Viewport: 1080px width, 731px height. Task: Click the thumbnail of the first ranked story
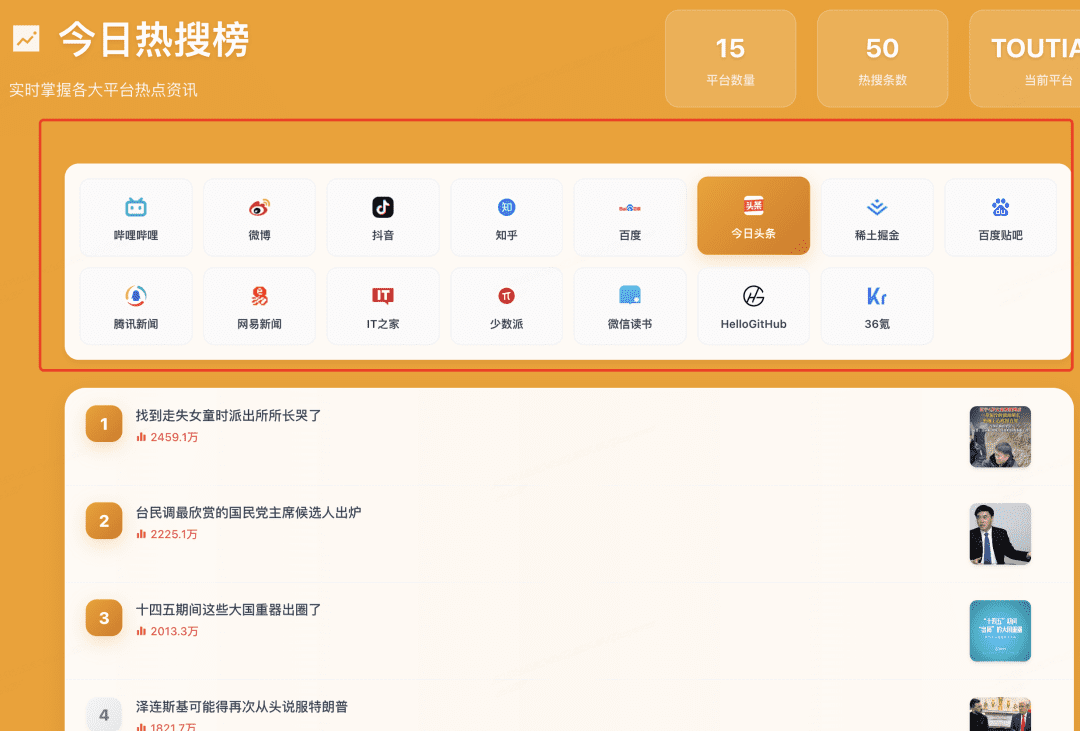click(1000, 436)
